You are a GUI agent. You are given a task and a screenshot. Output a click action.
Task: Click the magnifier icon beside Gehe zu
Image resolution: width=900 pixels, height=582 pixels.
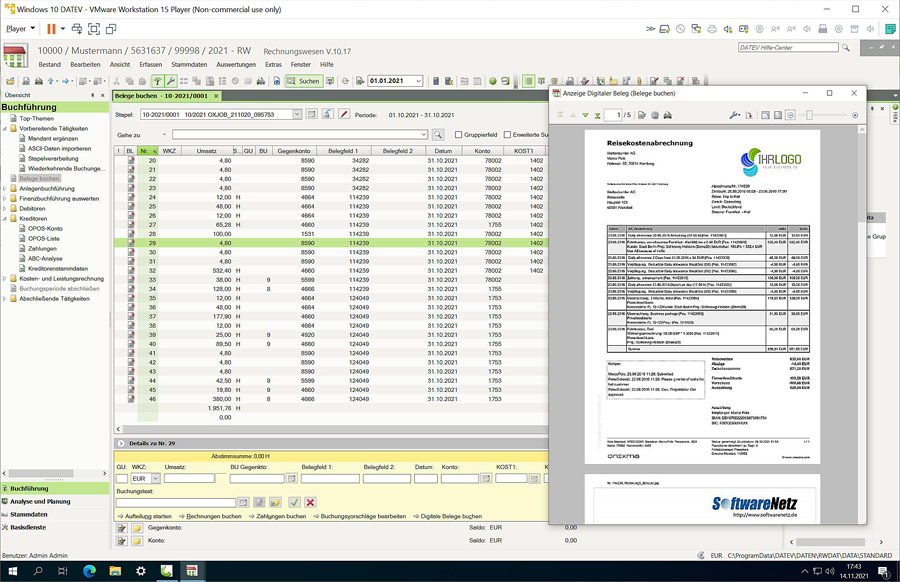tap(438, 134)
